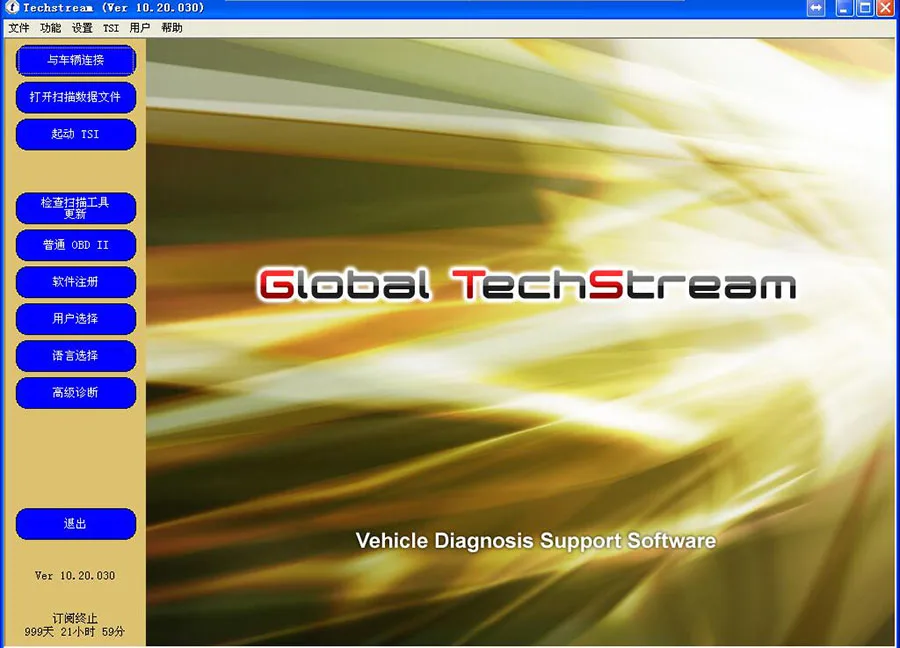Open the 帮助 menu
This screenshot has height=648, width=900.
point(172,28)
